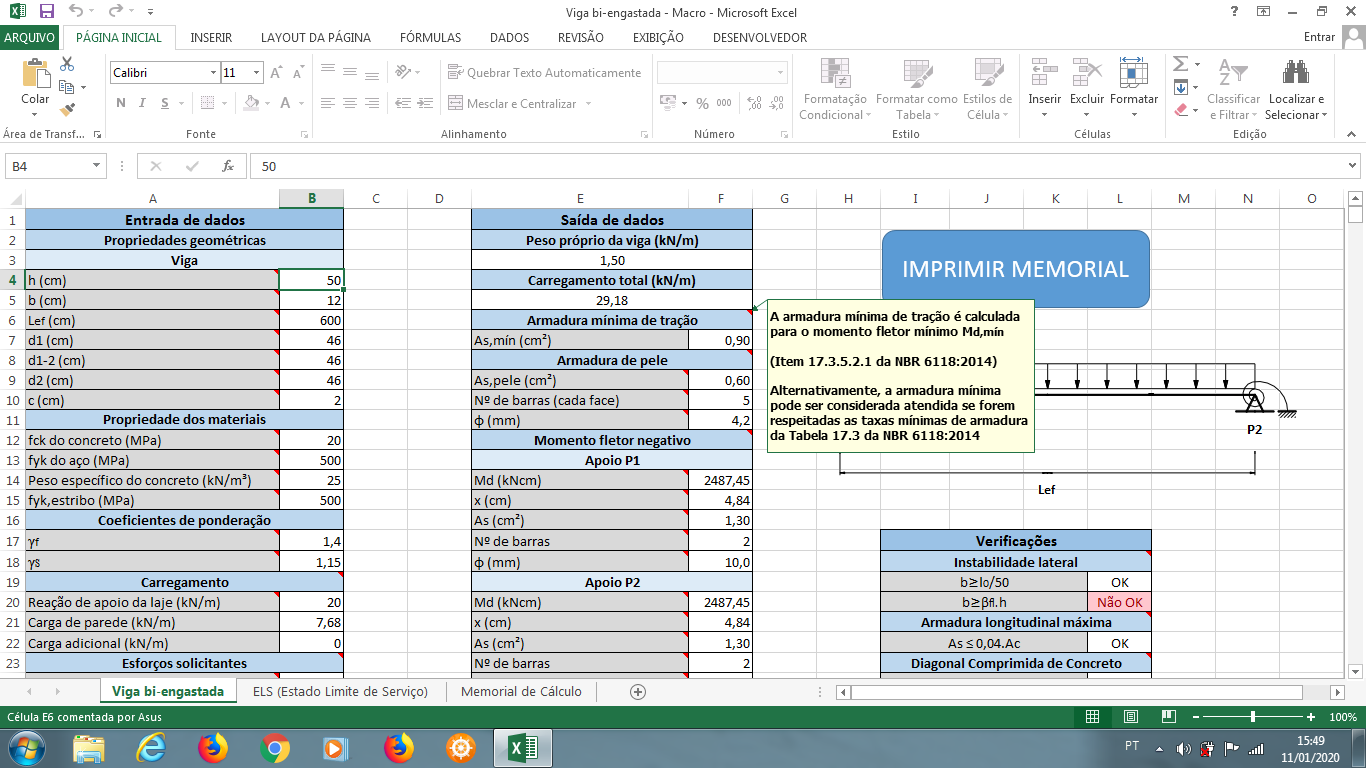Image resolution: width=1366 pixels, height=768 pixels.
Task: Click the scissors Cut icon
Action: pos(67,64)
